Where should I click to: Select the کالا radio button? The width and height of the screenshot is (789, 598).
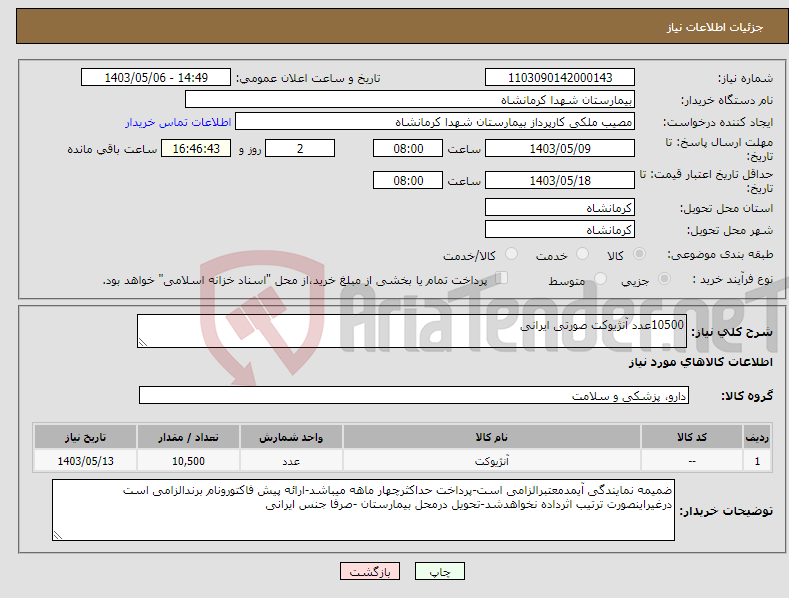pos(639,254)
